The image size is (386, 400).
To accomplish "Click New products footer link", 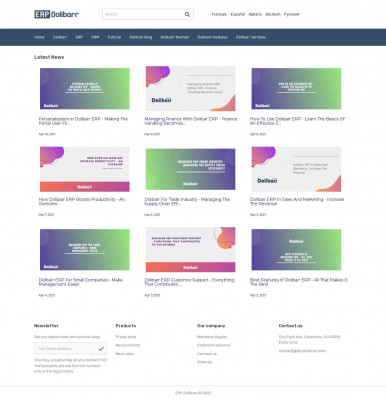I will click(128, 345).
